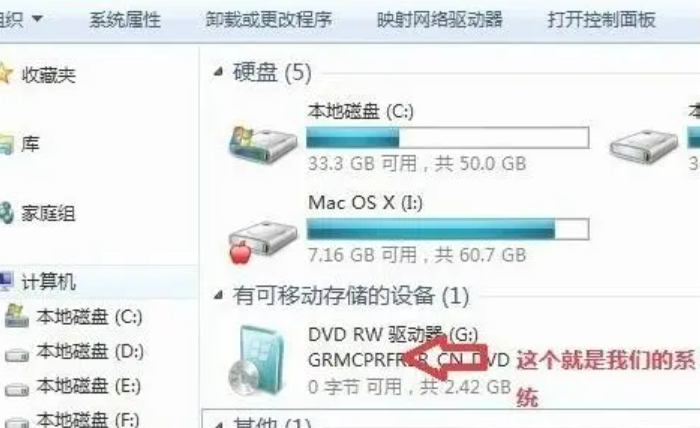Collapse the 硬盘 (5) group
This screenshot has height=428, width=700.
(218, 72)
